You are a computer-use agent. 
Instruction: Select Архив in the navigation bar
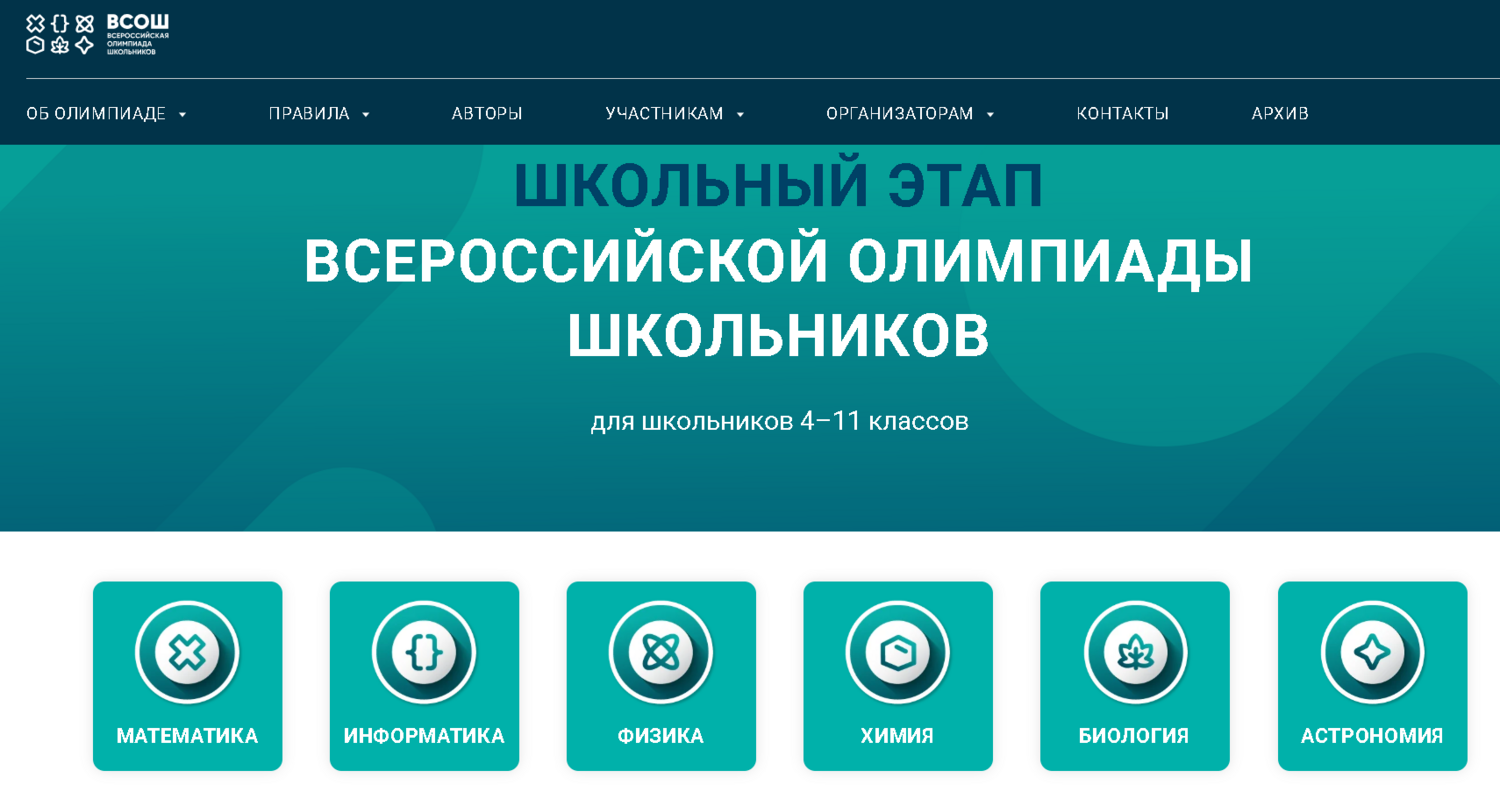coord(1280,114)
